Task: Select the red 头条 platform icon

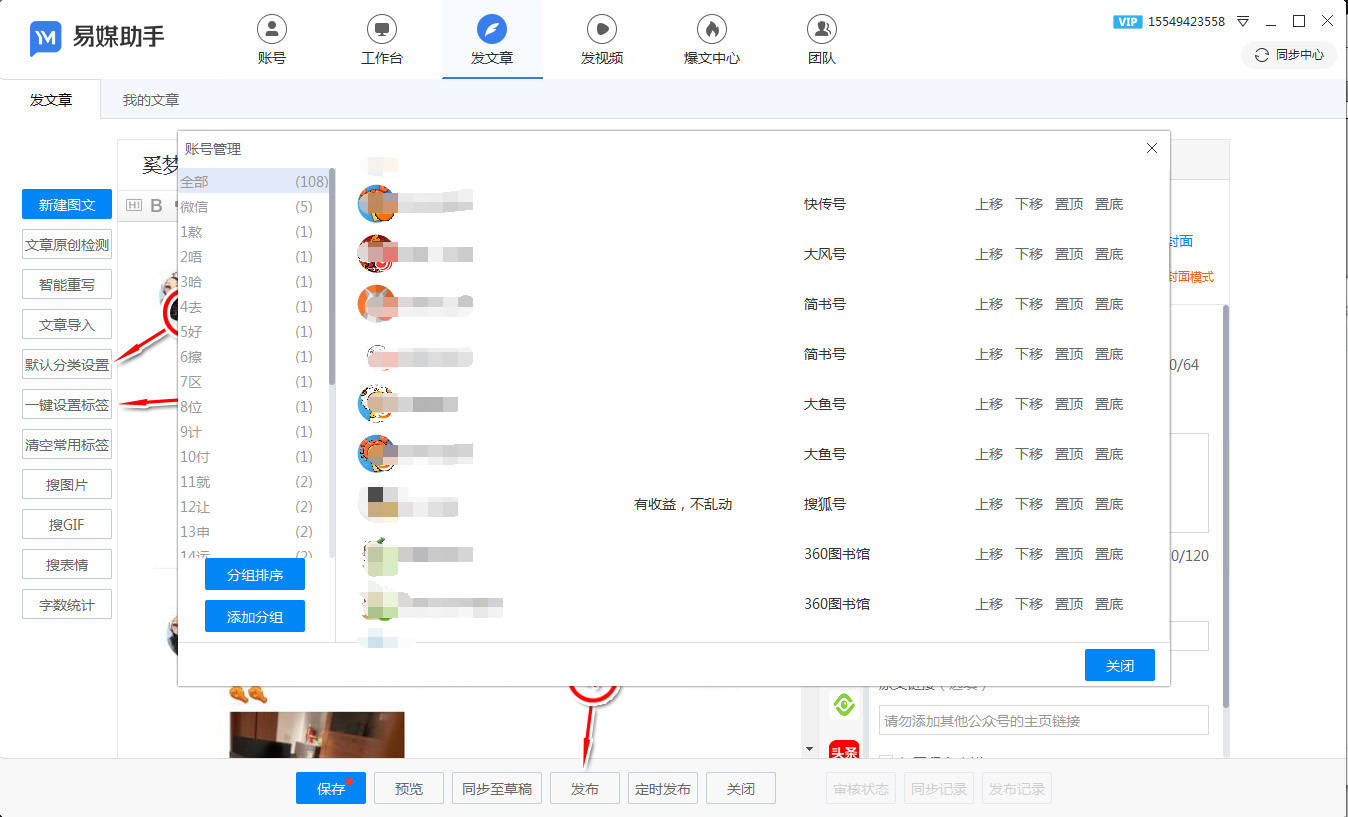Action: [x=844, y=750]
